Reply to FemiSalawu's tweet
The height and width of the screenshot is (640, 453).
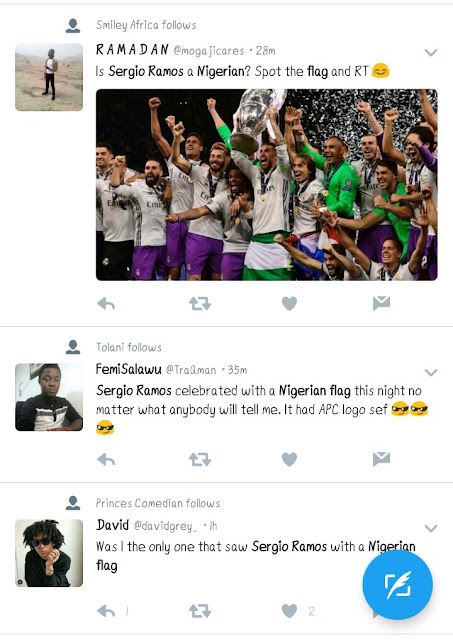[x=106, y=460]
